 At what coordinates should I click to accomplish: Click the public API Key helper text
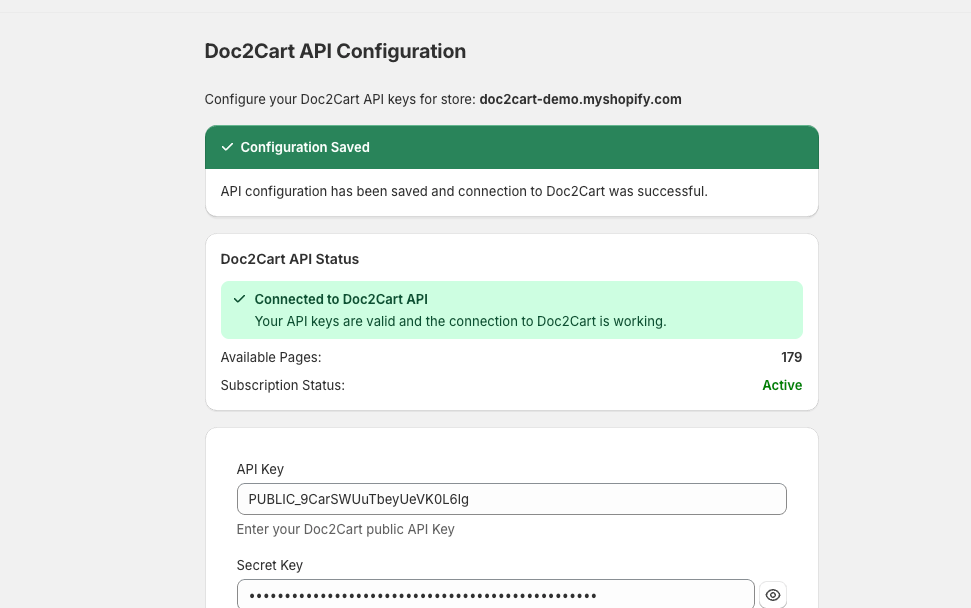point(343,529)
